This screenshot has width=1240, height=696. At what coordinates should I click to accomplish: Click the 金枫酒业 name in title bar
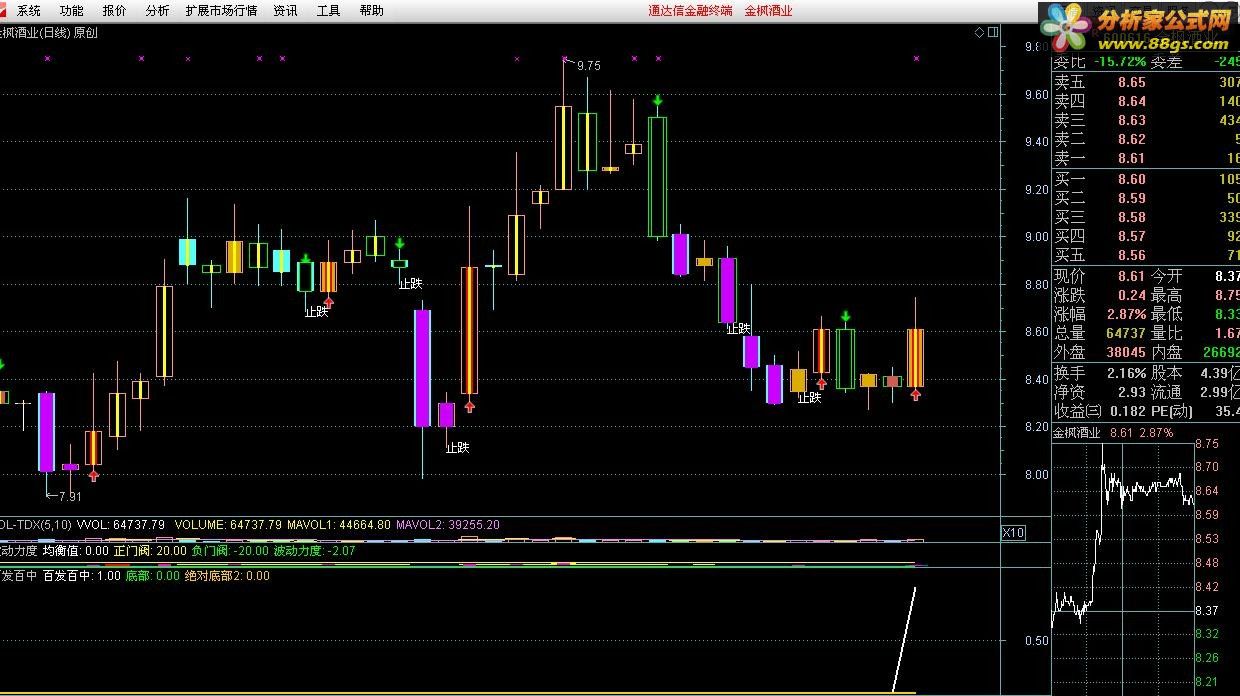(x=769, y=11)
